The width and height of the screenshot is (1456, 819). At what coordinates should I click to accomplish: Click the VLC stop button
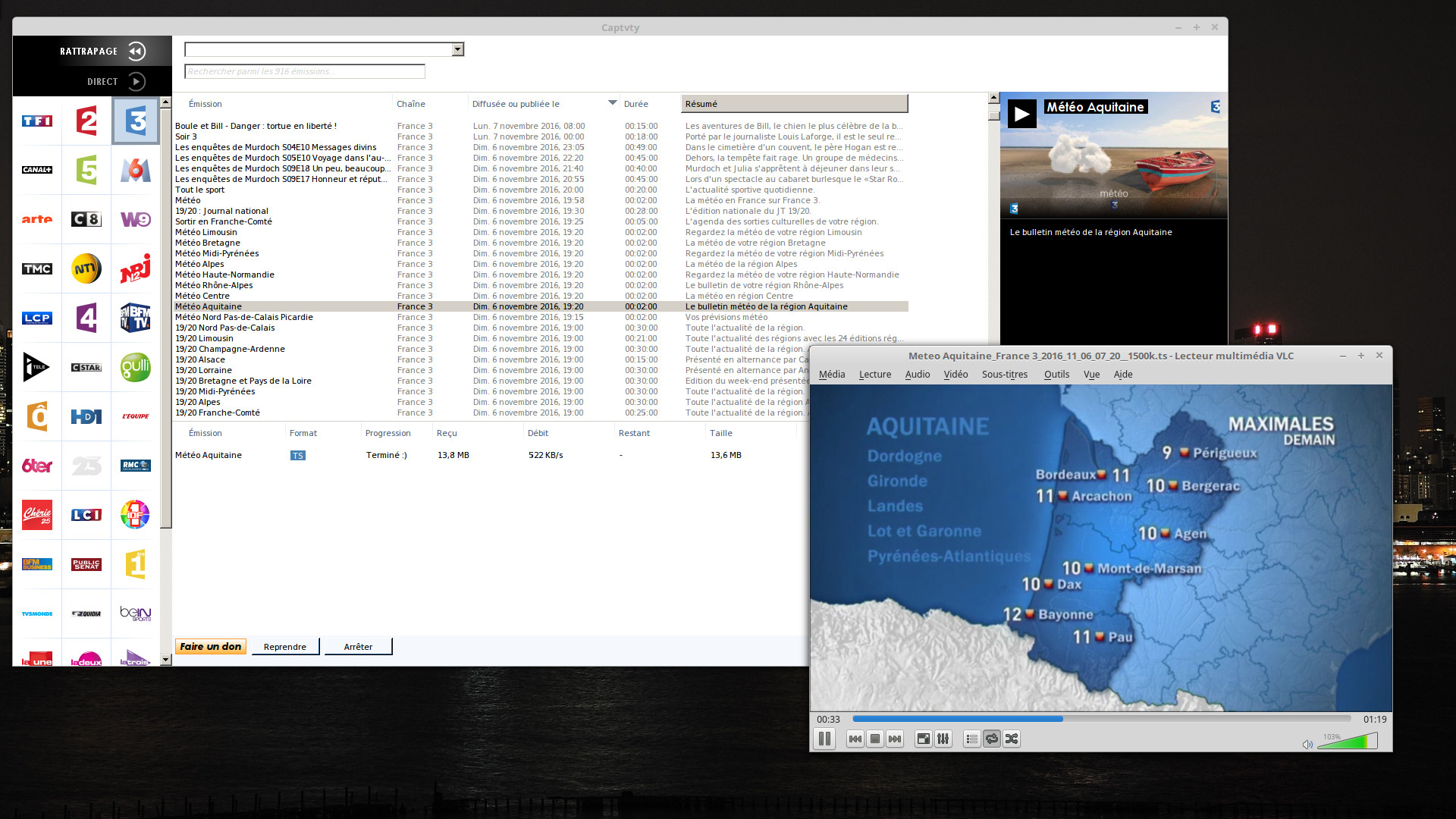(x=875, y=739)
